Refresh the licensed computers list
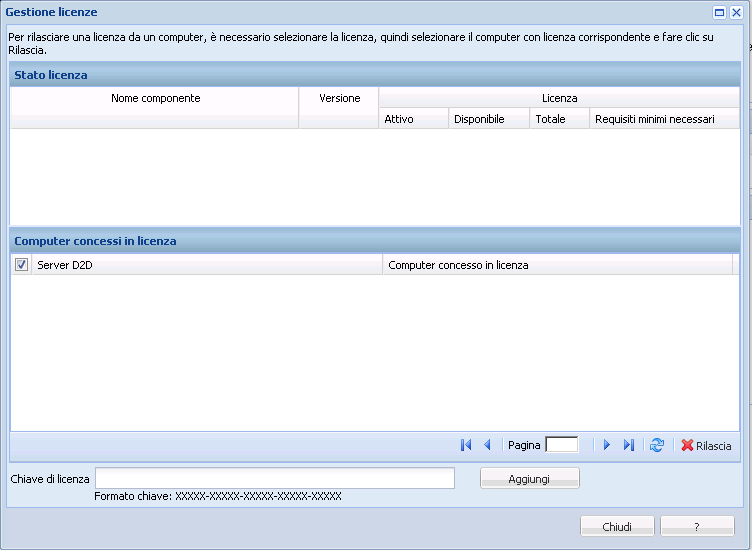752x550 pixels. pos(657,445)
